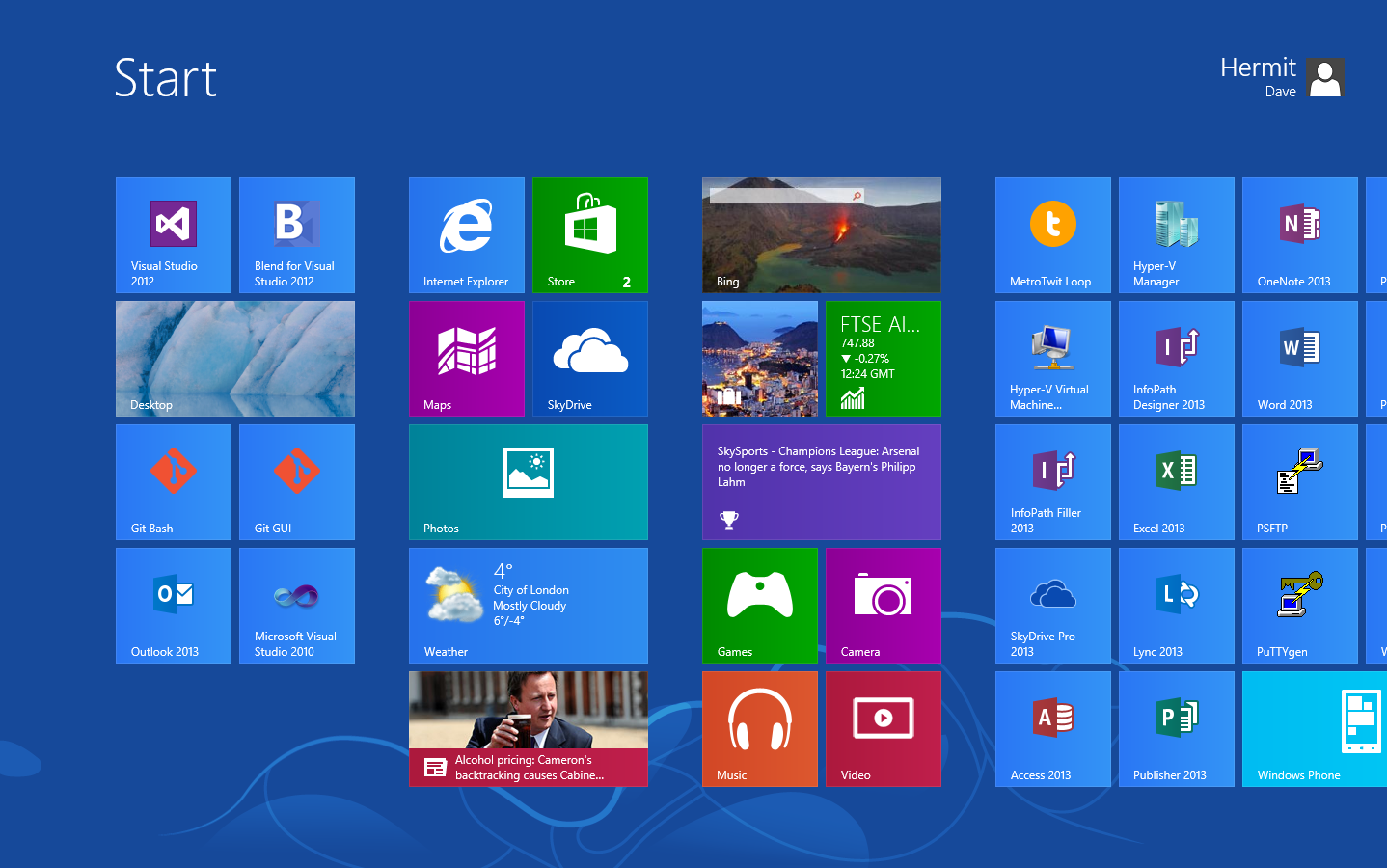Open Word 2013
This screenshot has height=868, width=1387.
click(1300, 359)
